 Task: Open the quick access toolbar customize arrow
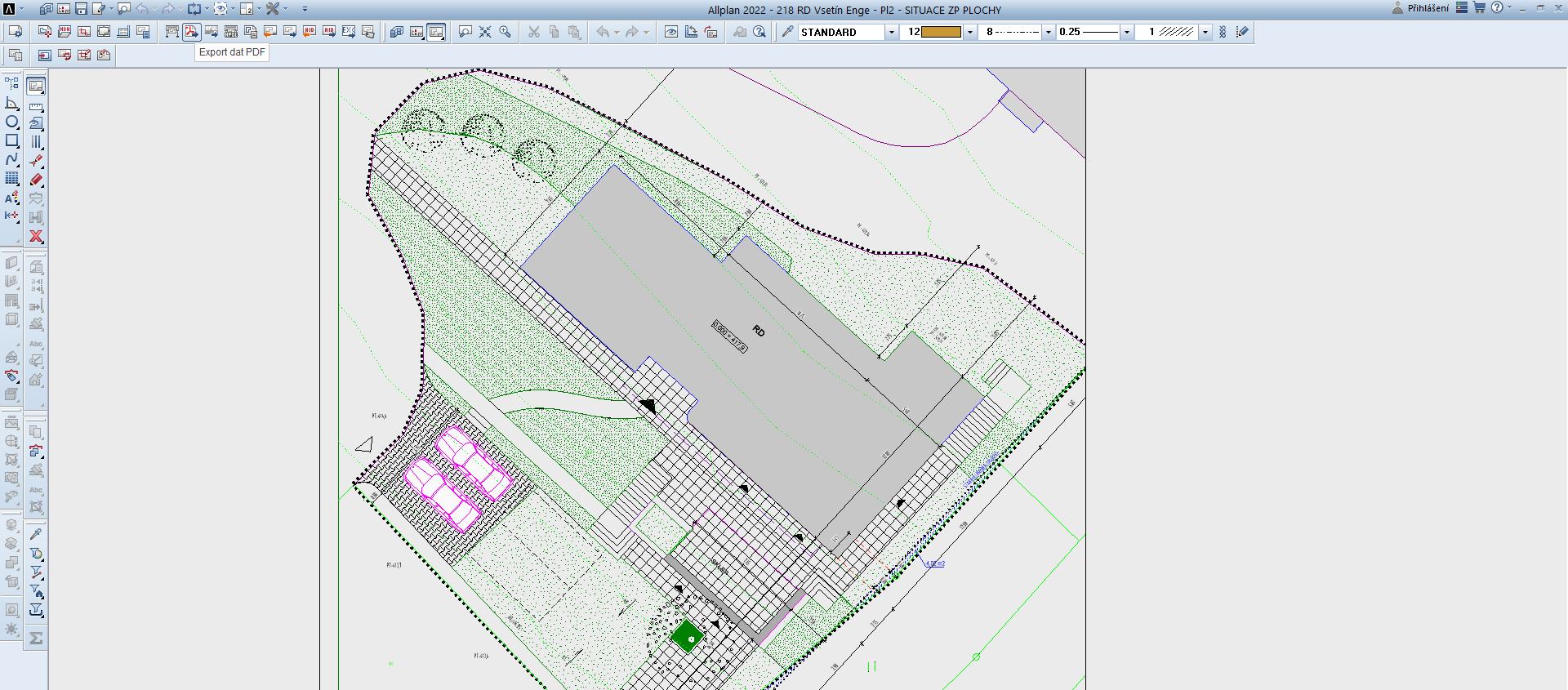[x=305, y=9]
